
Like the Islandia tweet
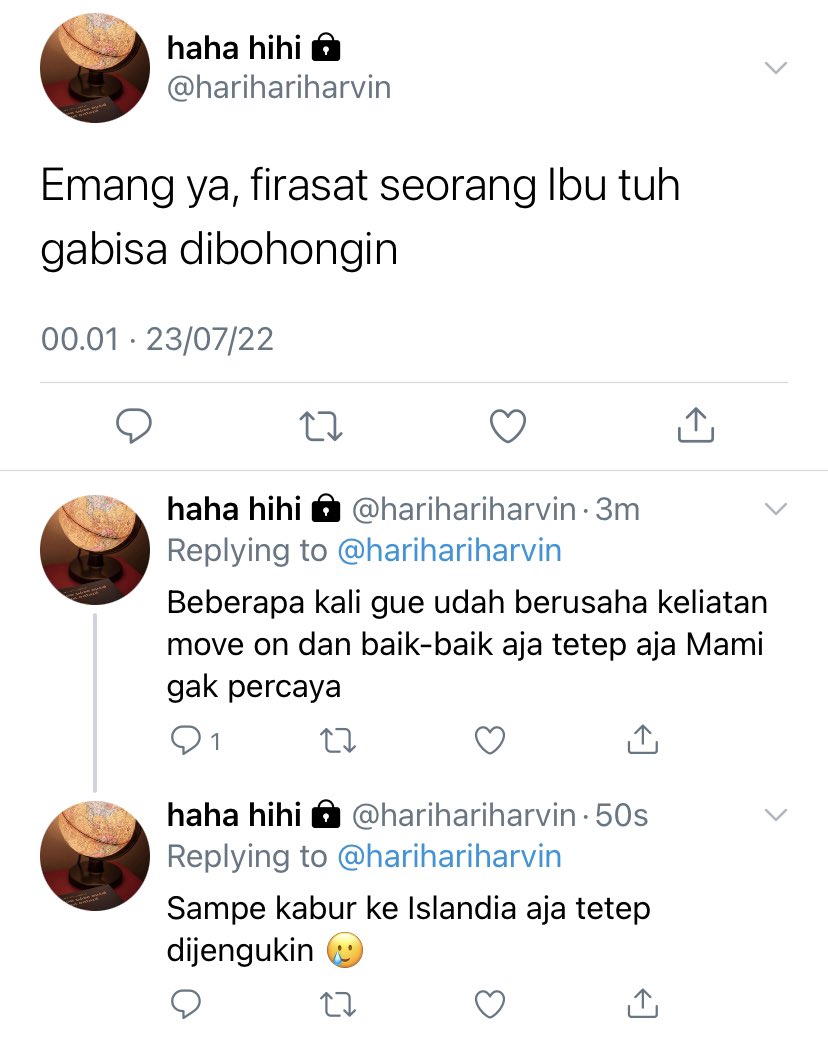click(490, 1005)
